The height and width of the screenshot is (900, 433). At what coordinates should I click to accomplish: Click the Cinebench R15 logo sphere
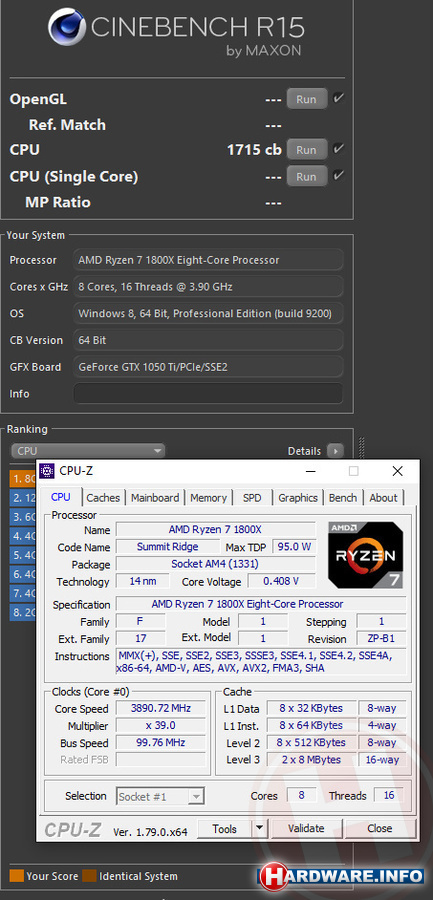[67, 26]
